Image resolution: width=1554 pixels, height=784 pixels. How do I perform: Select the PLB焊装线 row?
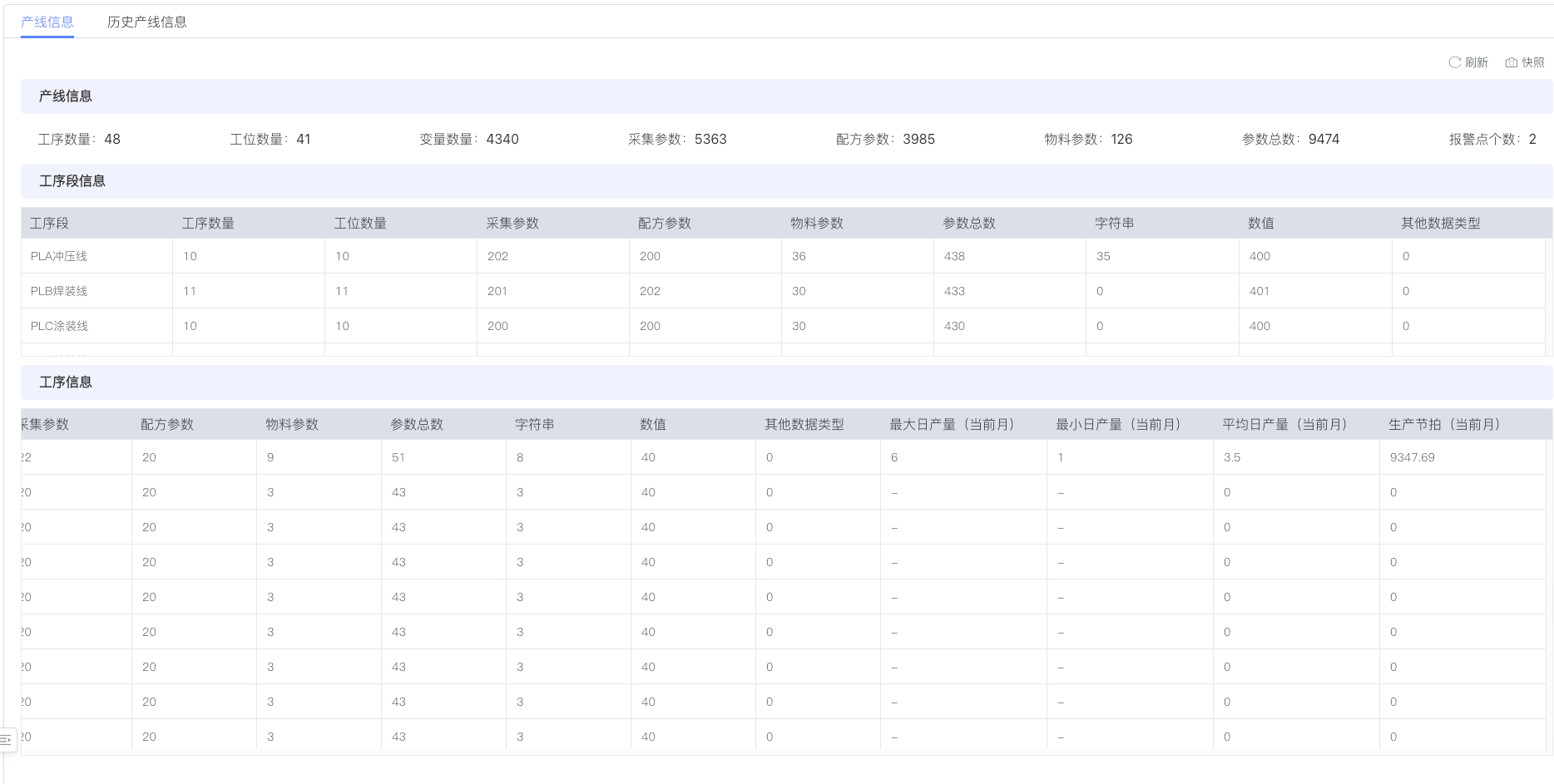[x=59, y=291]
